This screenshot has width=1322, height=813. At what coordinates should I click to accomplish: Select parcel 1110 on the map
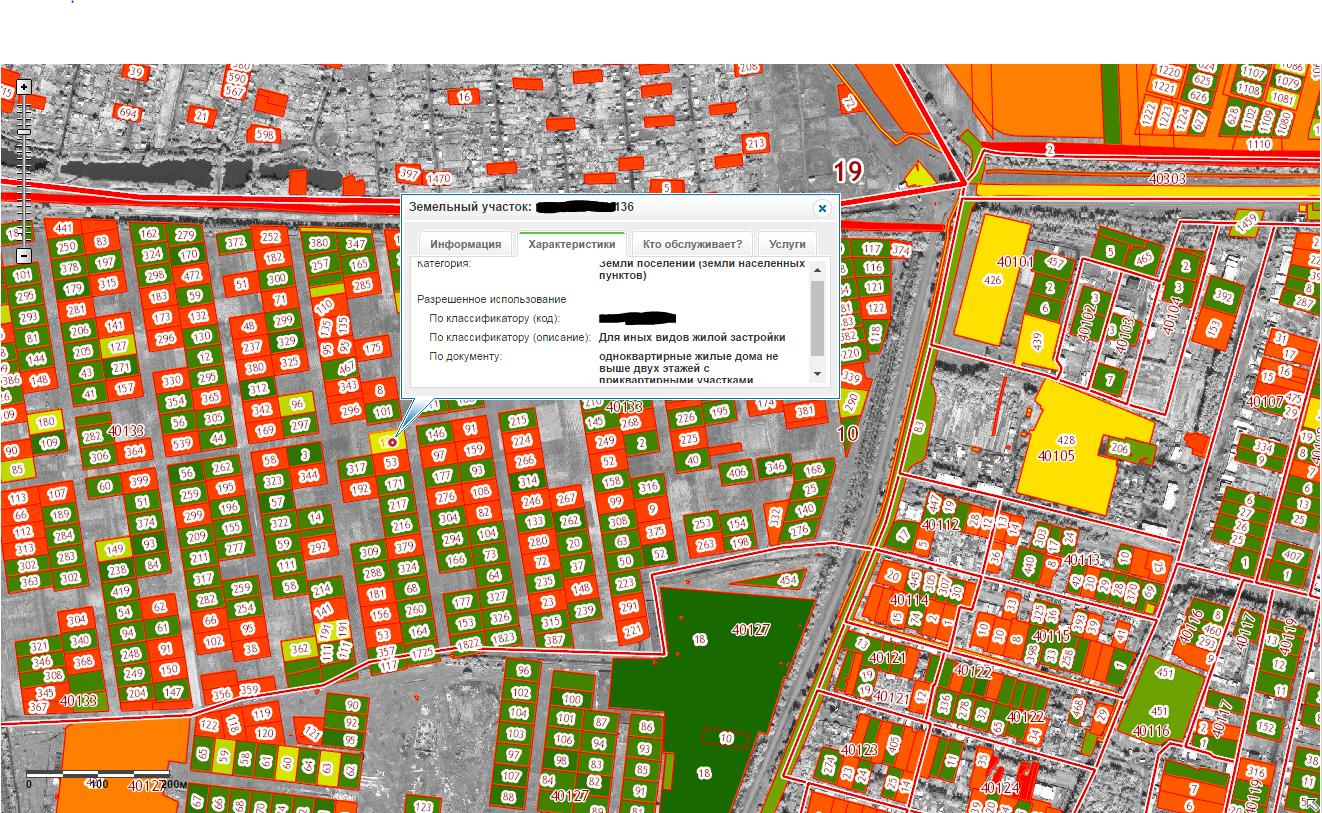[x=1258, y=144]
